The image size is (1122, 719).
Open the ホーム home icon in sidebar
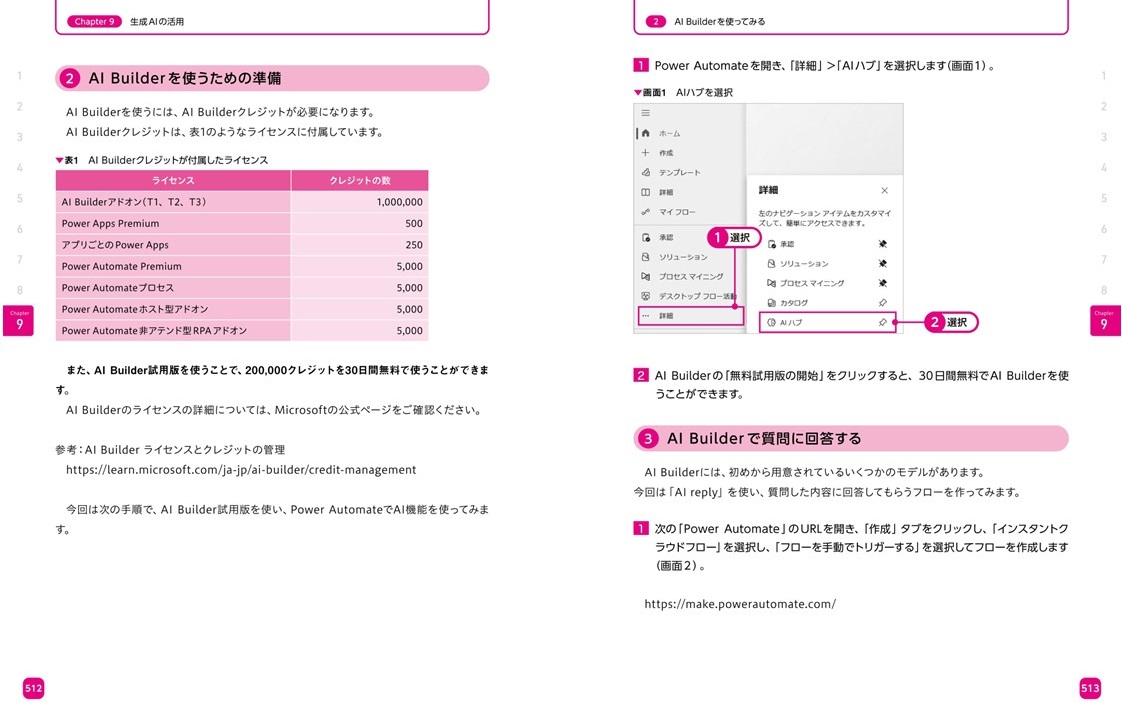click(645, 133)
